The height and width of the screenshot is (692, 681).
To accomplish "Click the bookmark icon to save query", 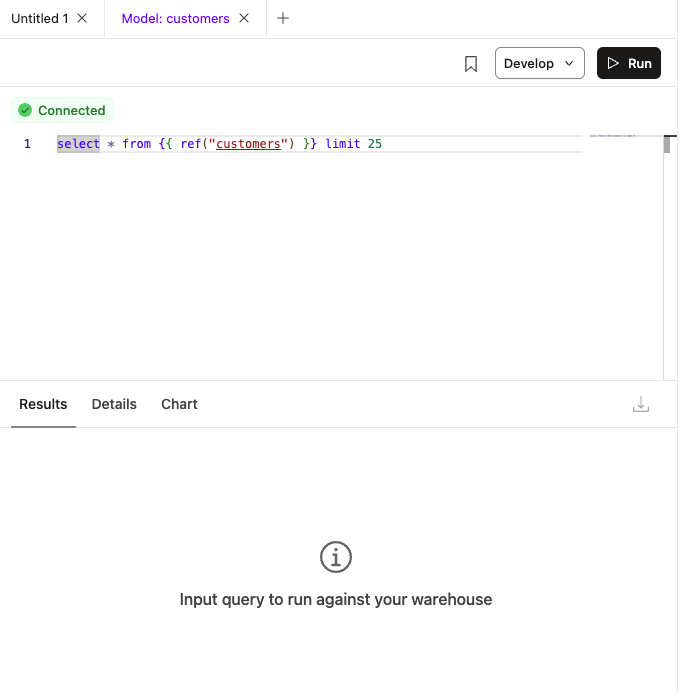I will 471,64.
